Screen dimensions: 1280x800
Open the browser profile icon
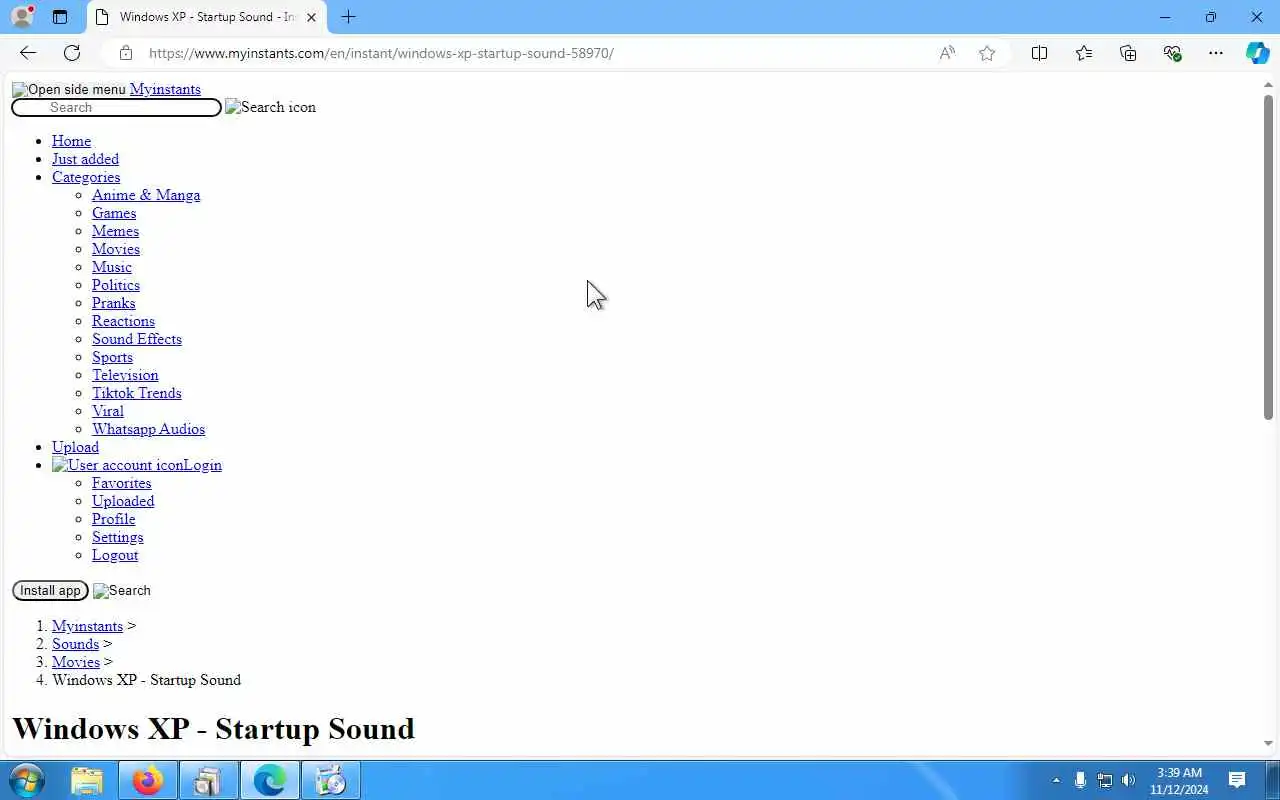click(22, 17)
